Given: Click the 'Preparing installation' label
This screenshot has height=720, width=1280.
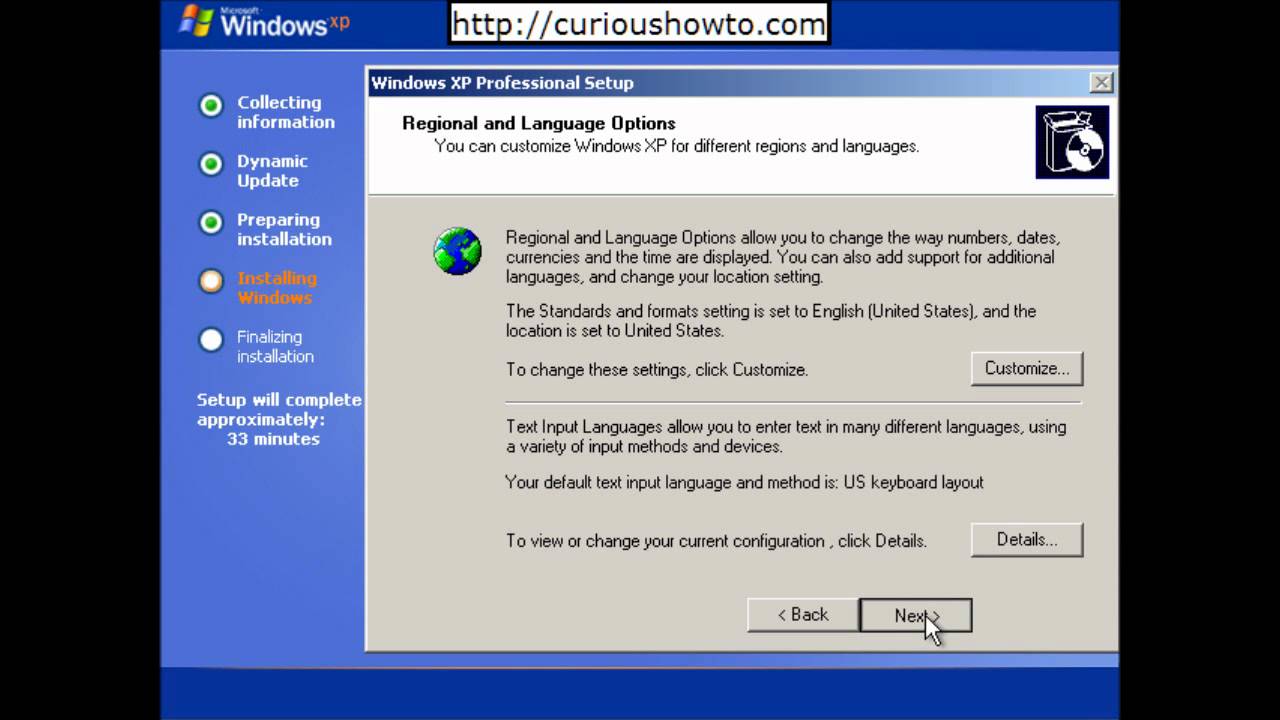Looking at the screenshot, I should pos(284,229).
